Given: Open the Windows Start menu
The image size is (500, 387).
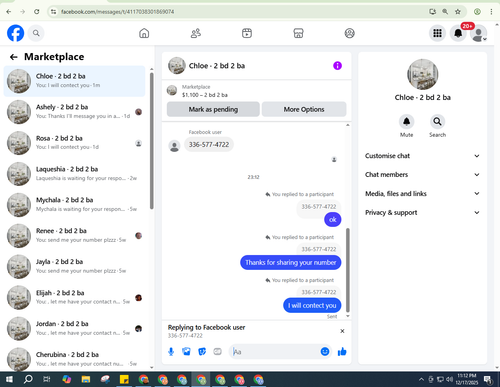Looking at the screenshot, I should pyautogui.click(x=9, y=379).
